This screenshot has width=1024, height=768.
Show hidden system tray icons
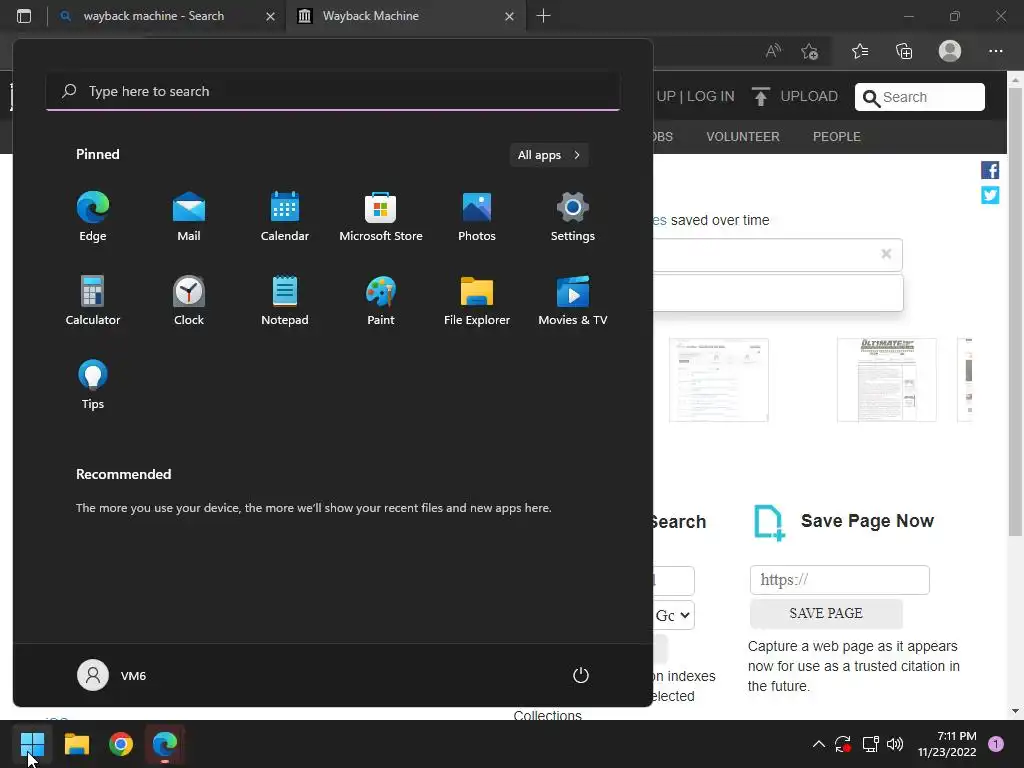point(818,744)
